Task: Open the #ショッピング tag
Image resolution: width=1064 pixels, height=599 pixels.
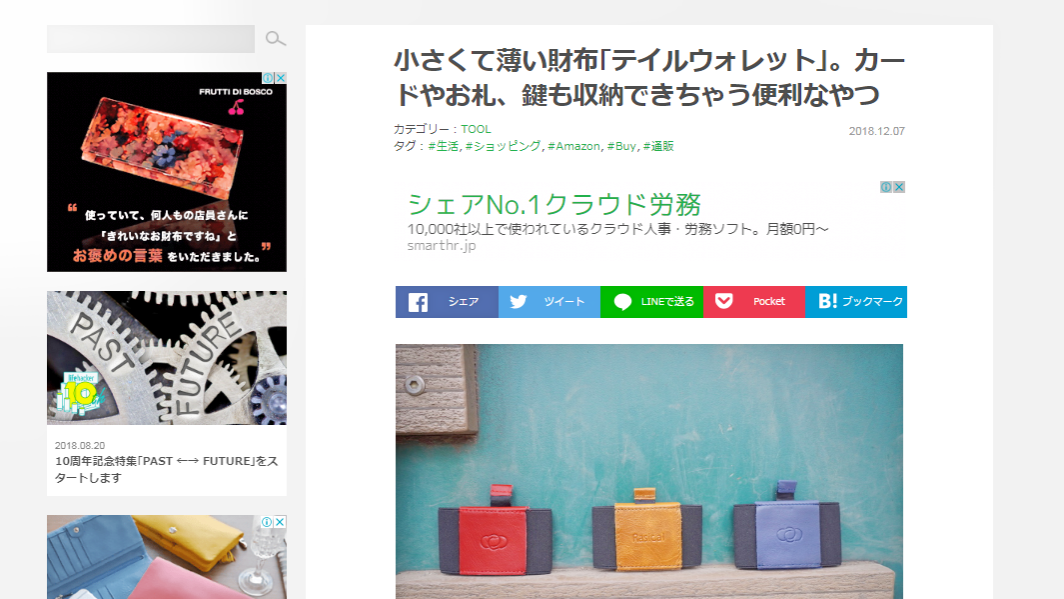Action: pyautogui.click(x=503, y=146)
